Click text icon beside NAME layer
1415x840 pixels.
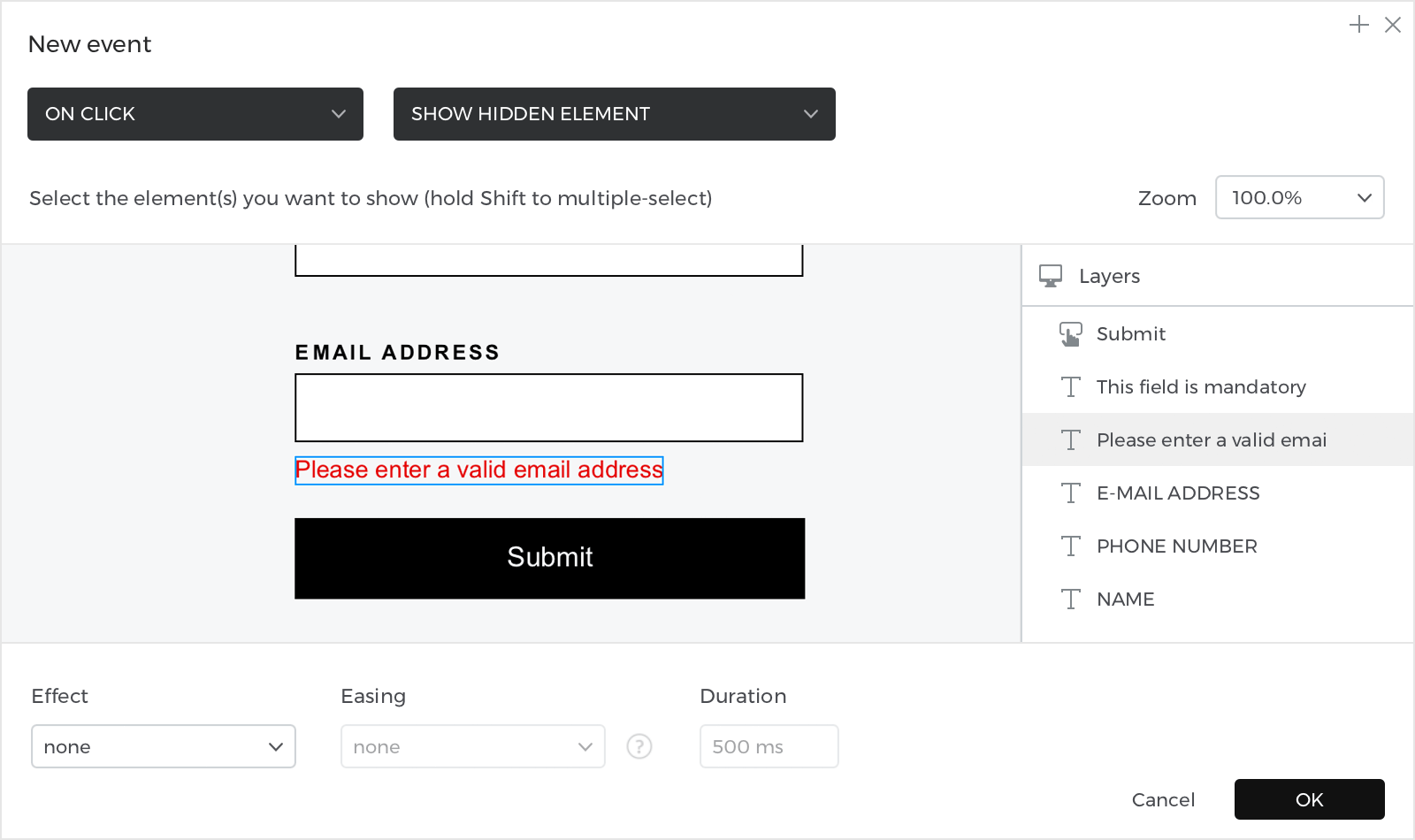[1071, 599]
